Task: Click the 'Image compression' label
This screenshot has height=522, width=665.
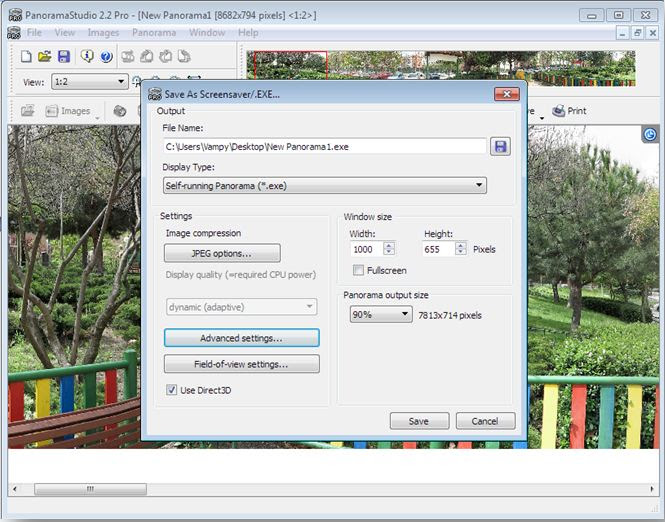Action: (x=203, y=233)
